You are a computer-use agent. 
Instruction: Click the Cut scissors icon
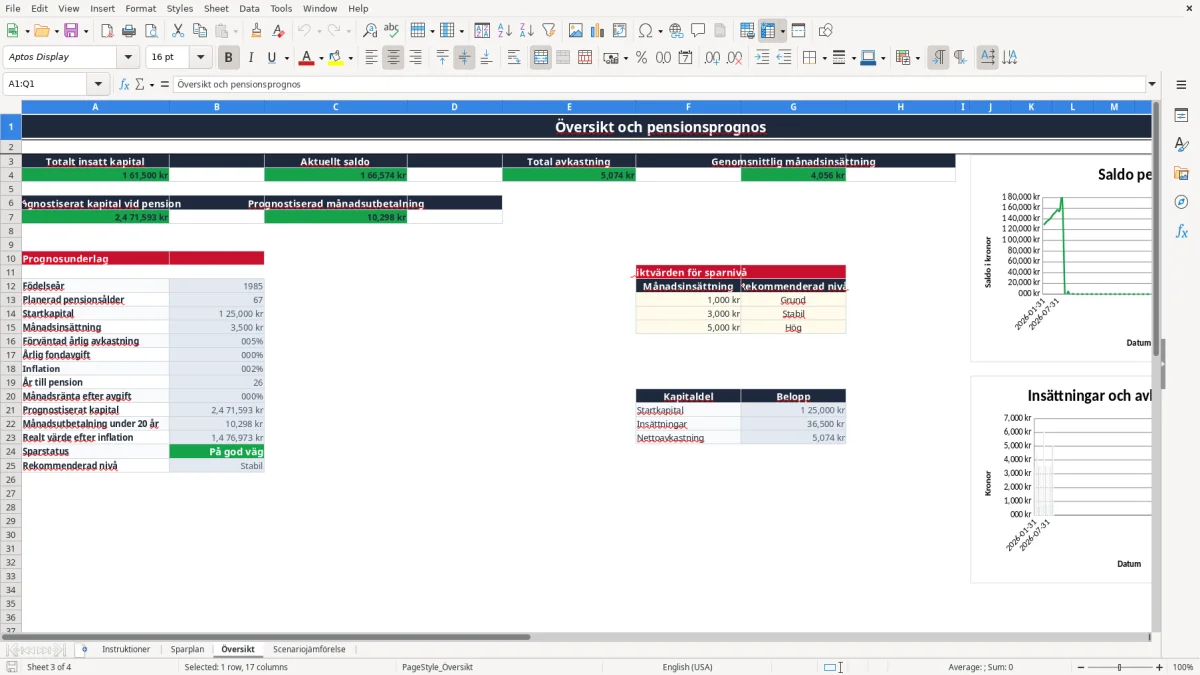coord(177,31)
